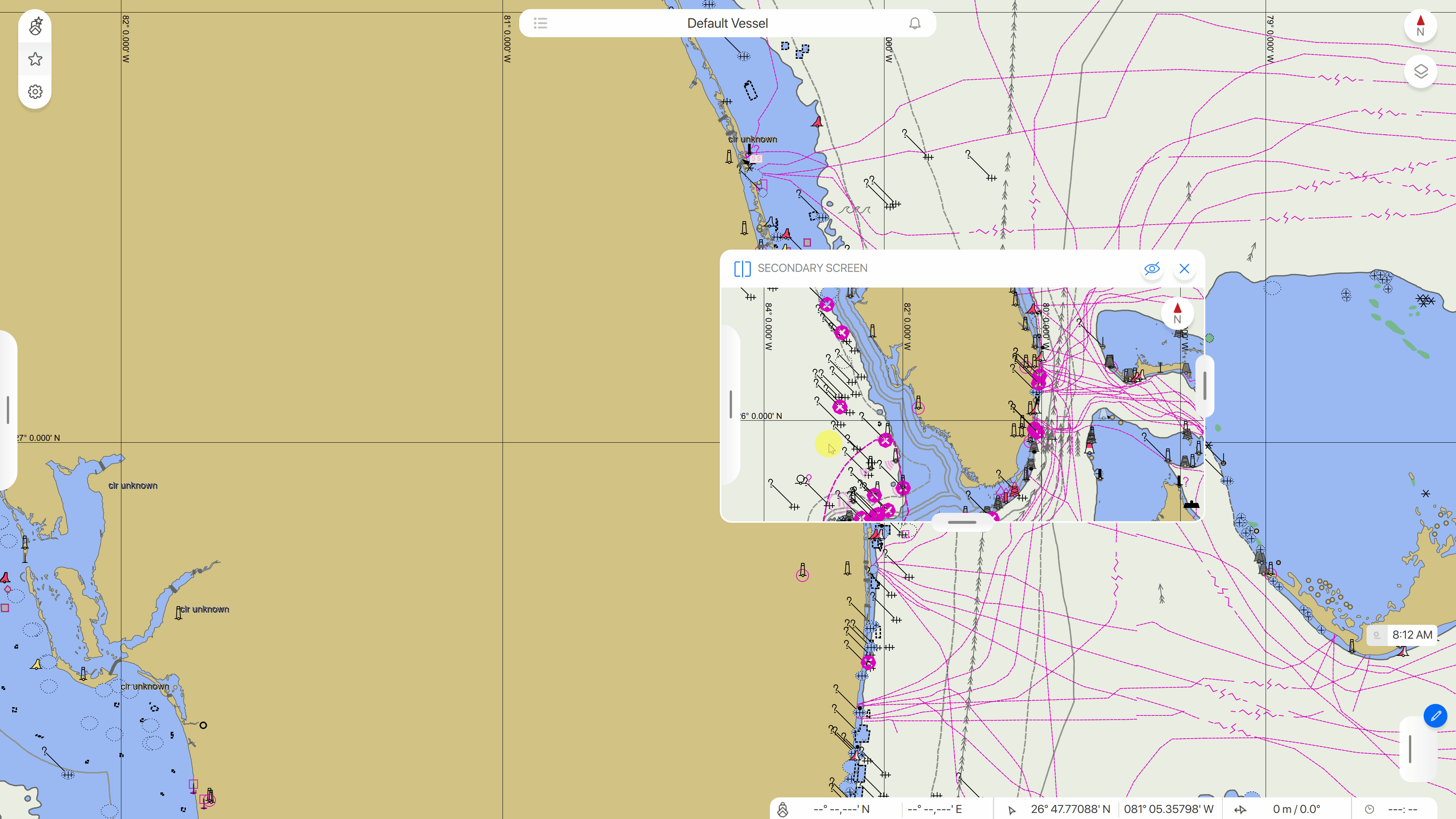Reset main chart north compass
1456x819 pixels.
pos(1420,26)
